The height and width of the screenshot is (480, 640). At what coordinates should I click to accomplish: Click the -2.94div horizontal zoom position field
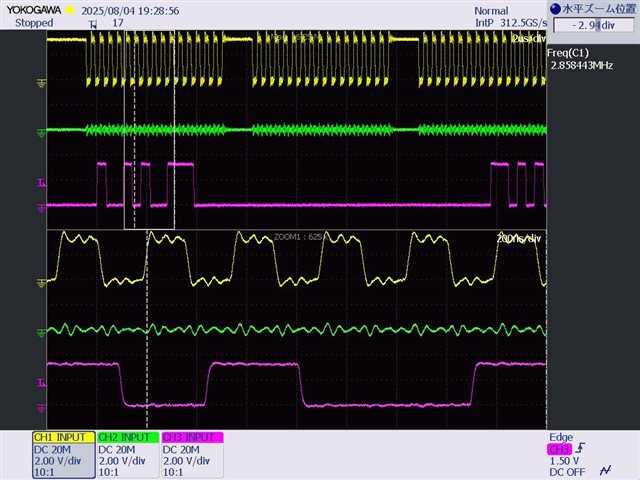593,25
